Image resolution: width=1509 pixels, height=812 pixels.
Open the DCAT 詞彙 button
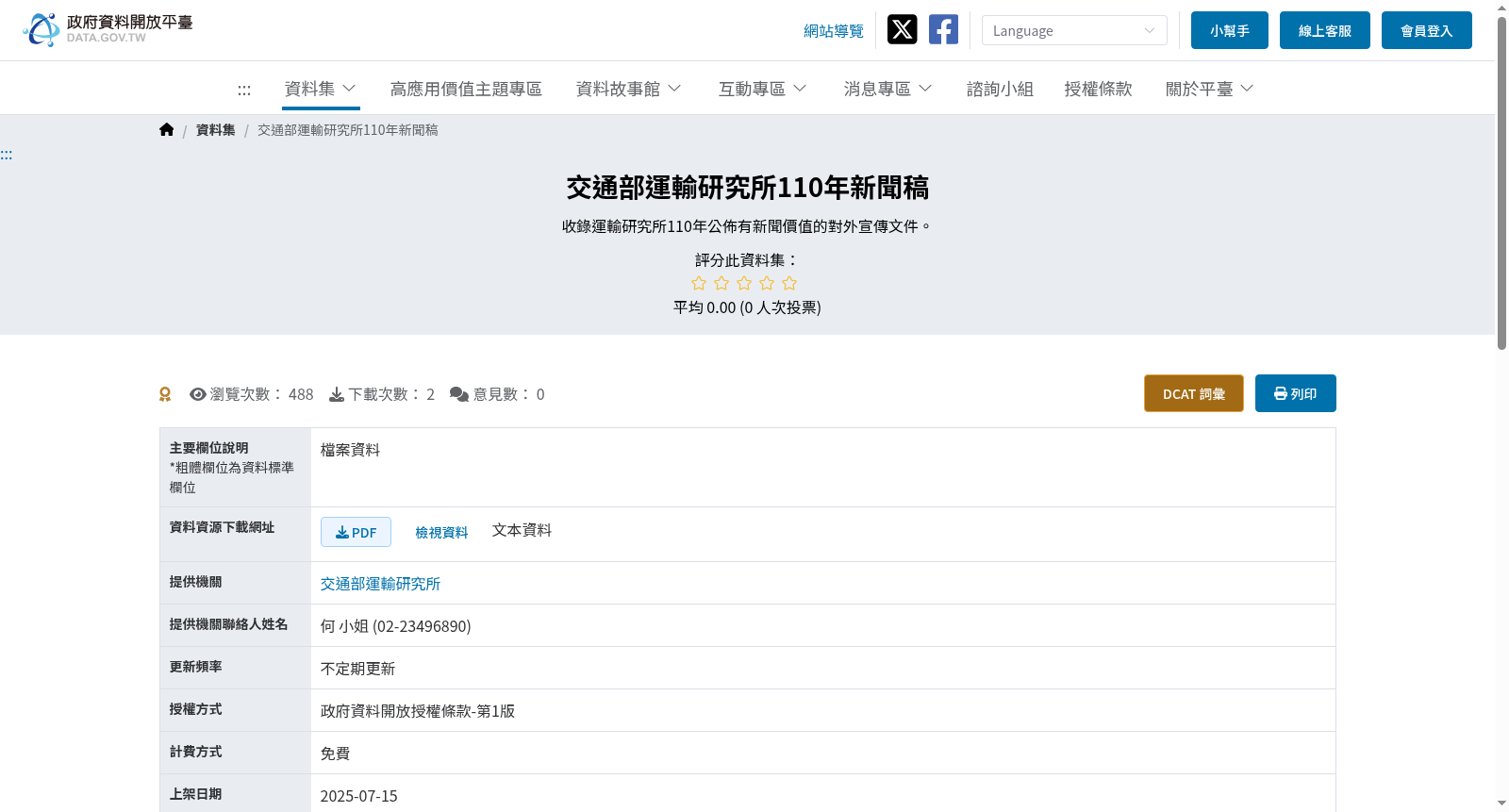click(1194, 393)
